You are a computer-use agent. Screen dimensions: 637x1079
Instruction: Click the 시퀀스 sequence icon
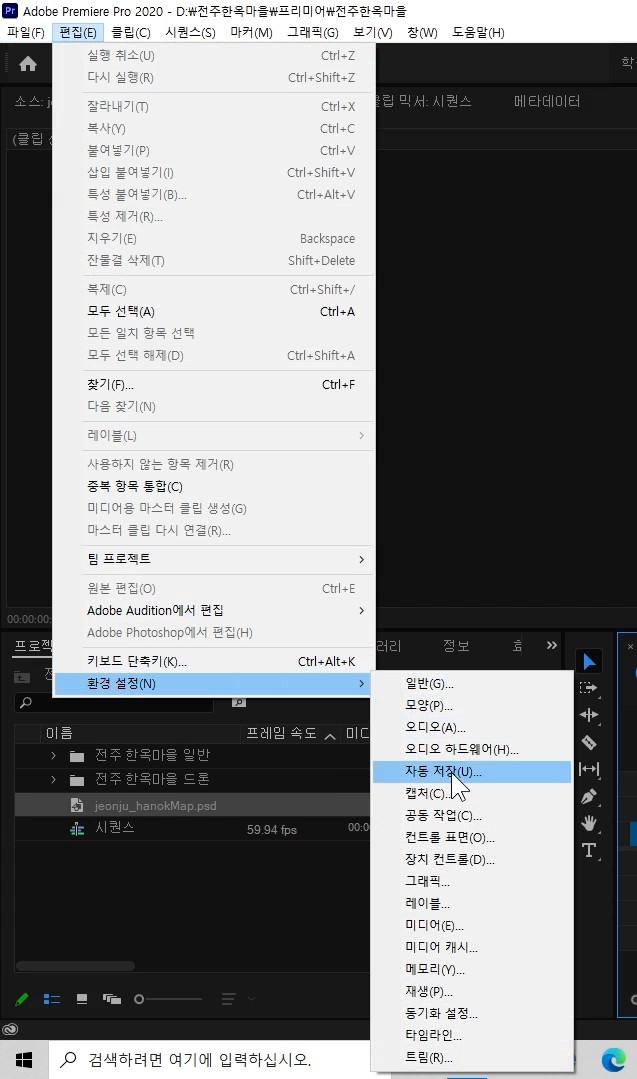point(77,829)
